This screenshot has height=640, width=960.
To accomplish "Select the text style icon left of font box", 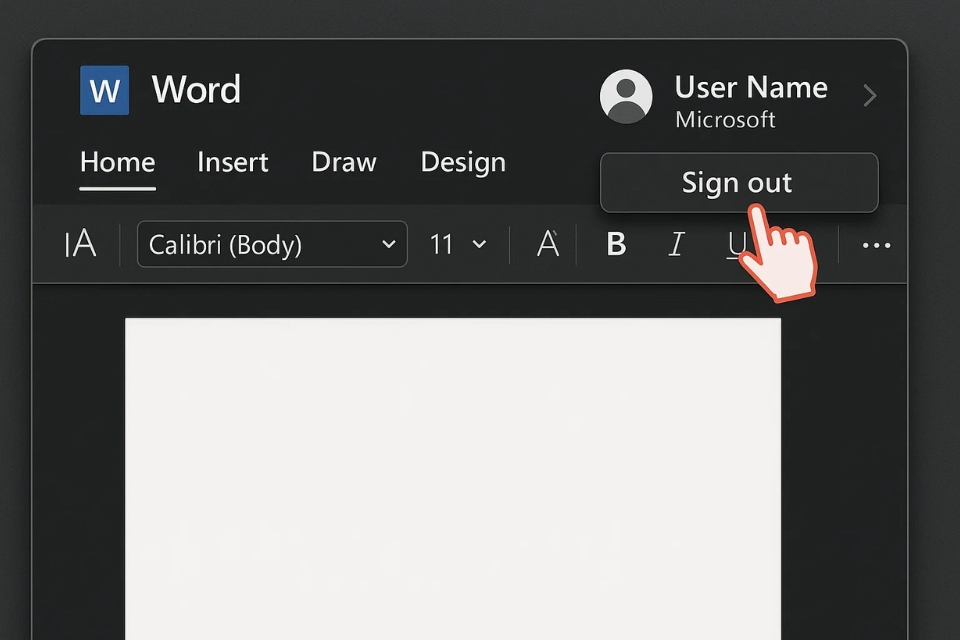I will pyautogui.click(x=80, y=244).
